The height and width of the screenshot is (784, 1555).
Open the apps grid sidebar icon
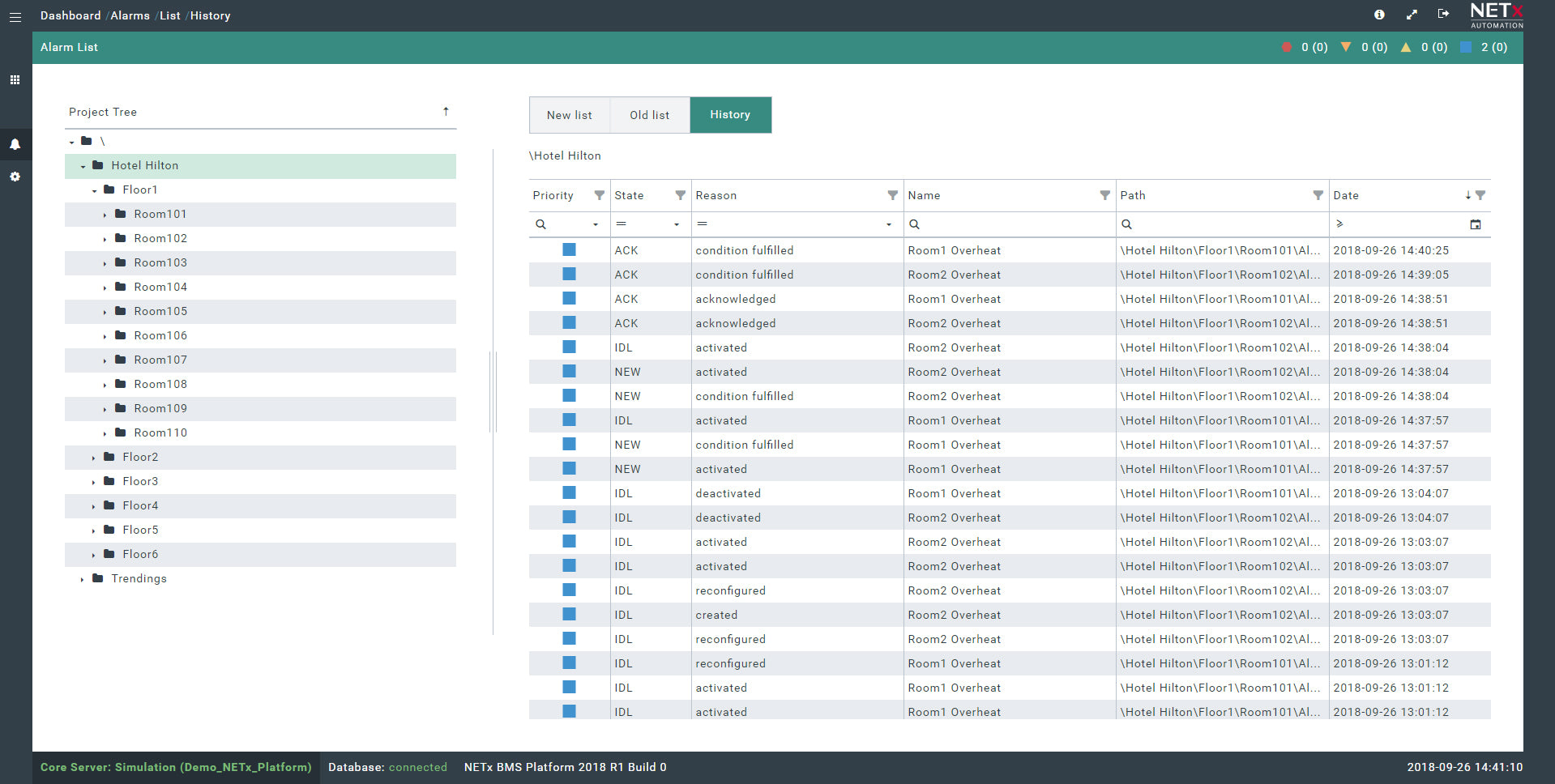point(15,80)
